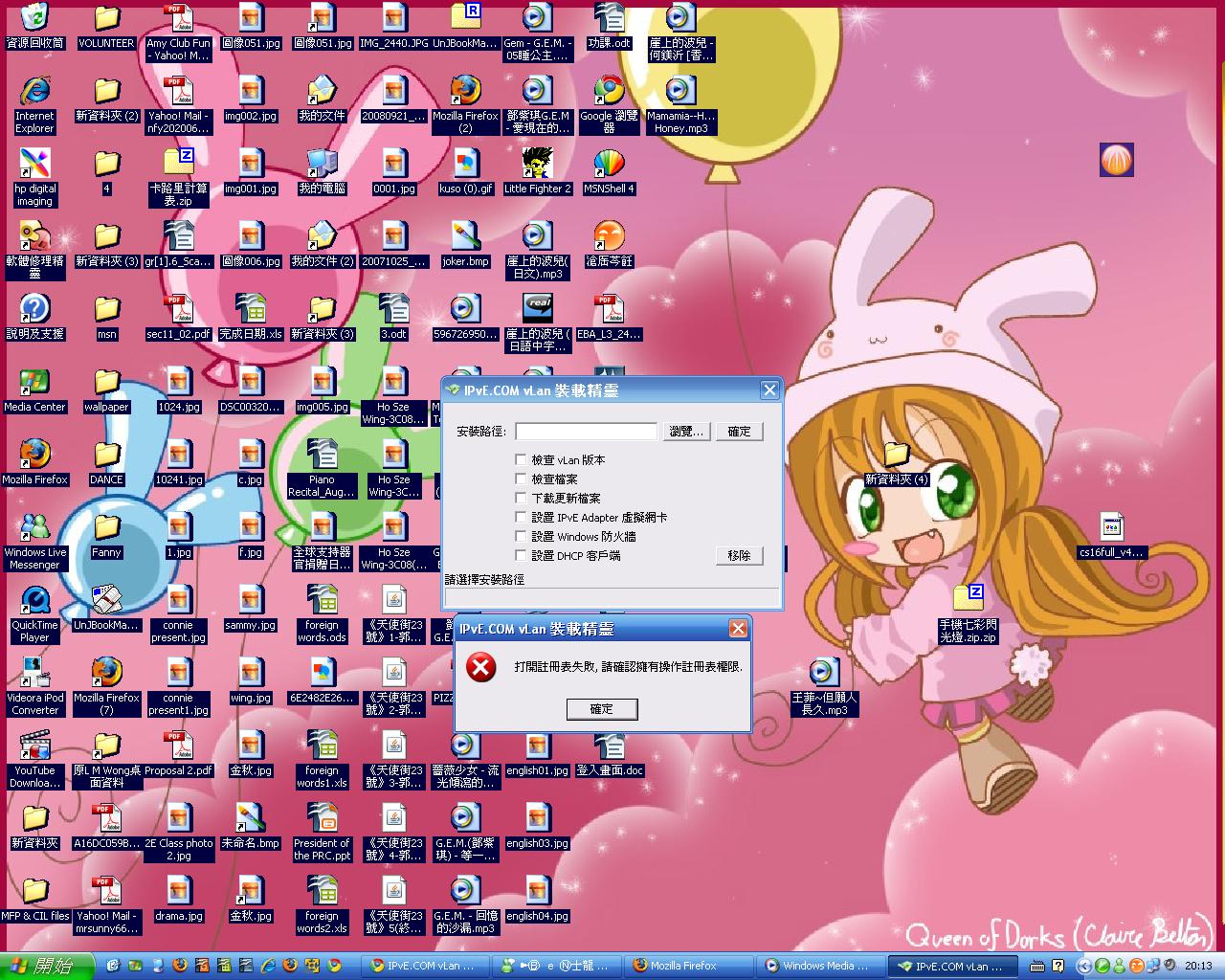The width and height of the screenshot is (1225, 980).
Task: Select the msn folder icon
Action: [106, 317]
